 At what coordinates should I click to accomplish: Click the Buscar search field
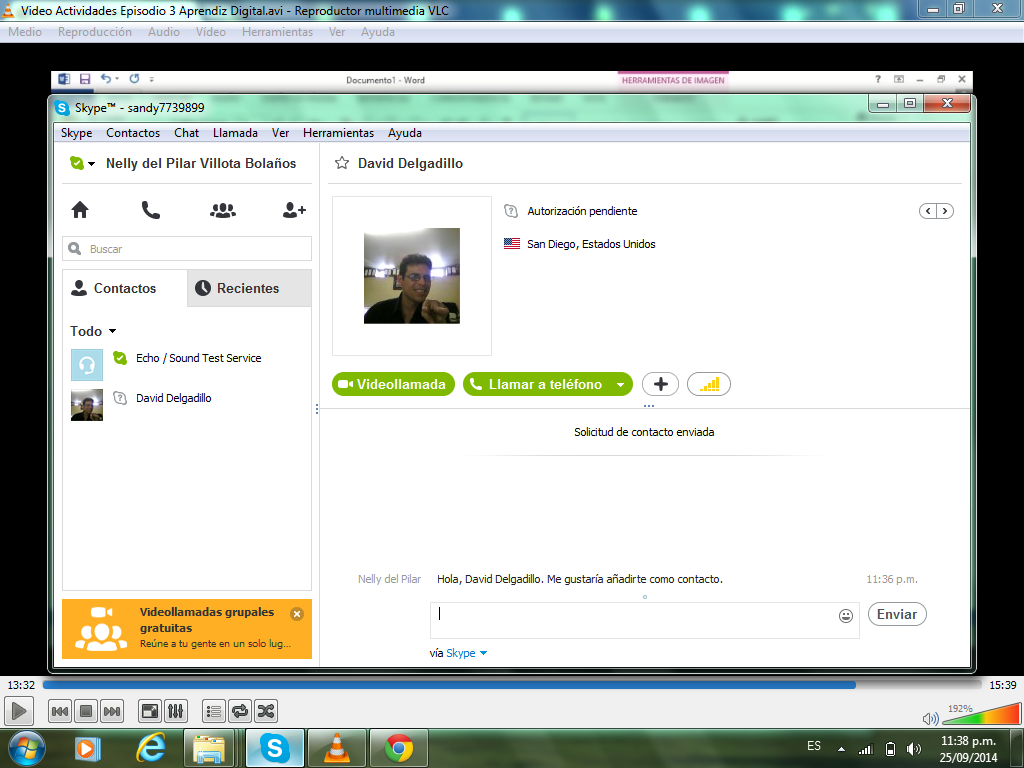click(187, 249)
